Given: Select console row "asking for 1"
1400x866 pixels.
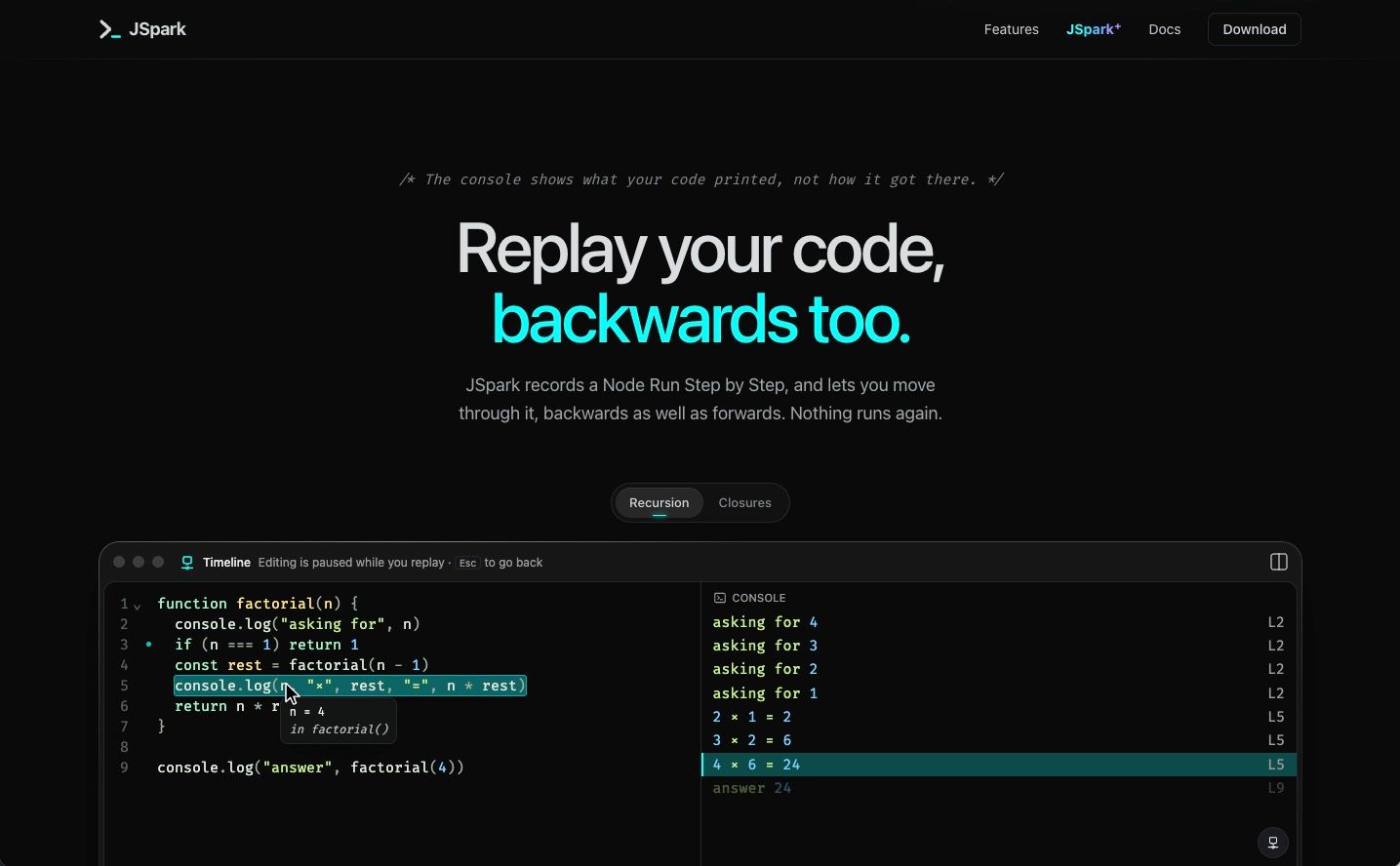Looking at the screenshot, I should point(998,693).
